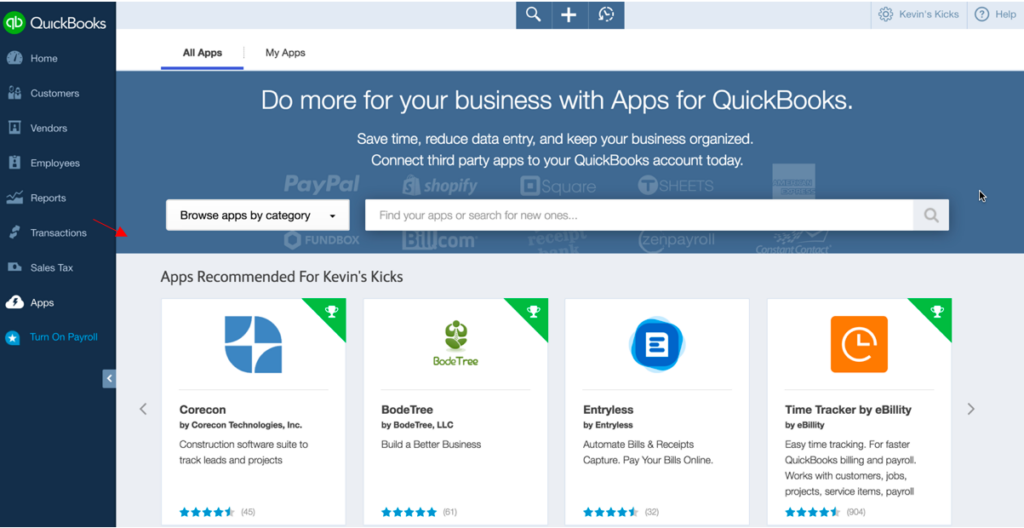
Task: Switch to the My Apps tab
Action: click(285, 53)
